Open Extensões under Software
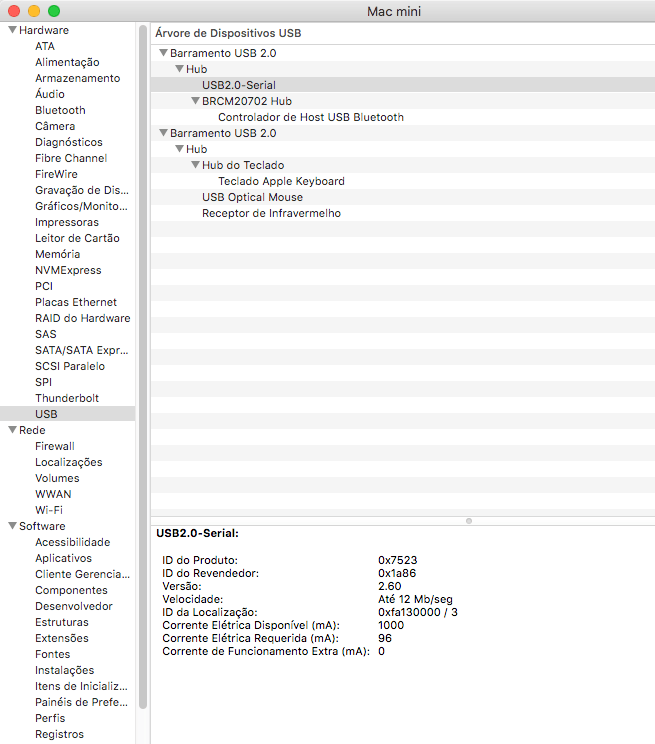 [x=62, y=638]
